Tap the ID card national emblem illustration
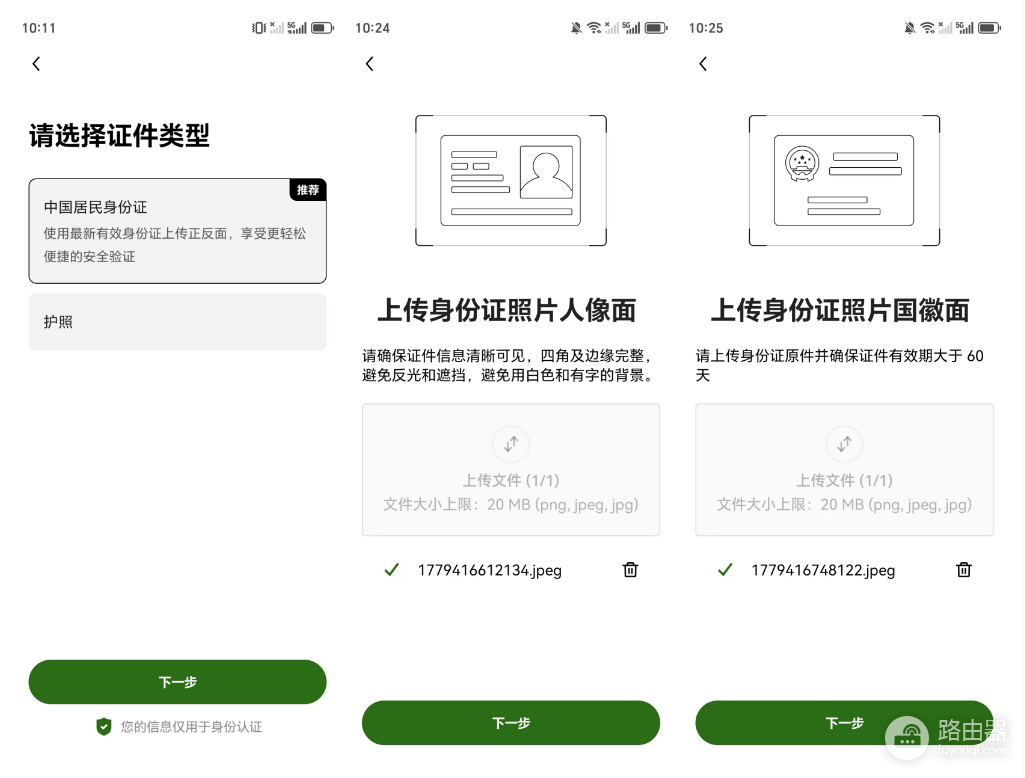 844,180
